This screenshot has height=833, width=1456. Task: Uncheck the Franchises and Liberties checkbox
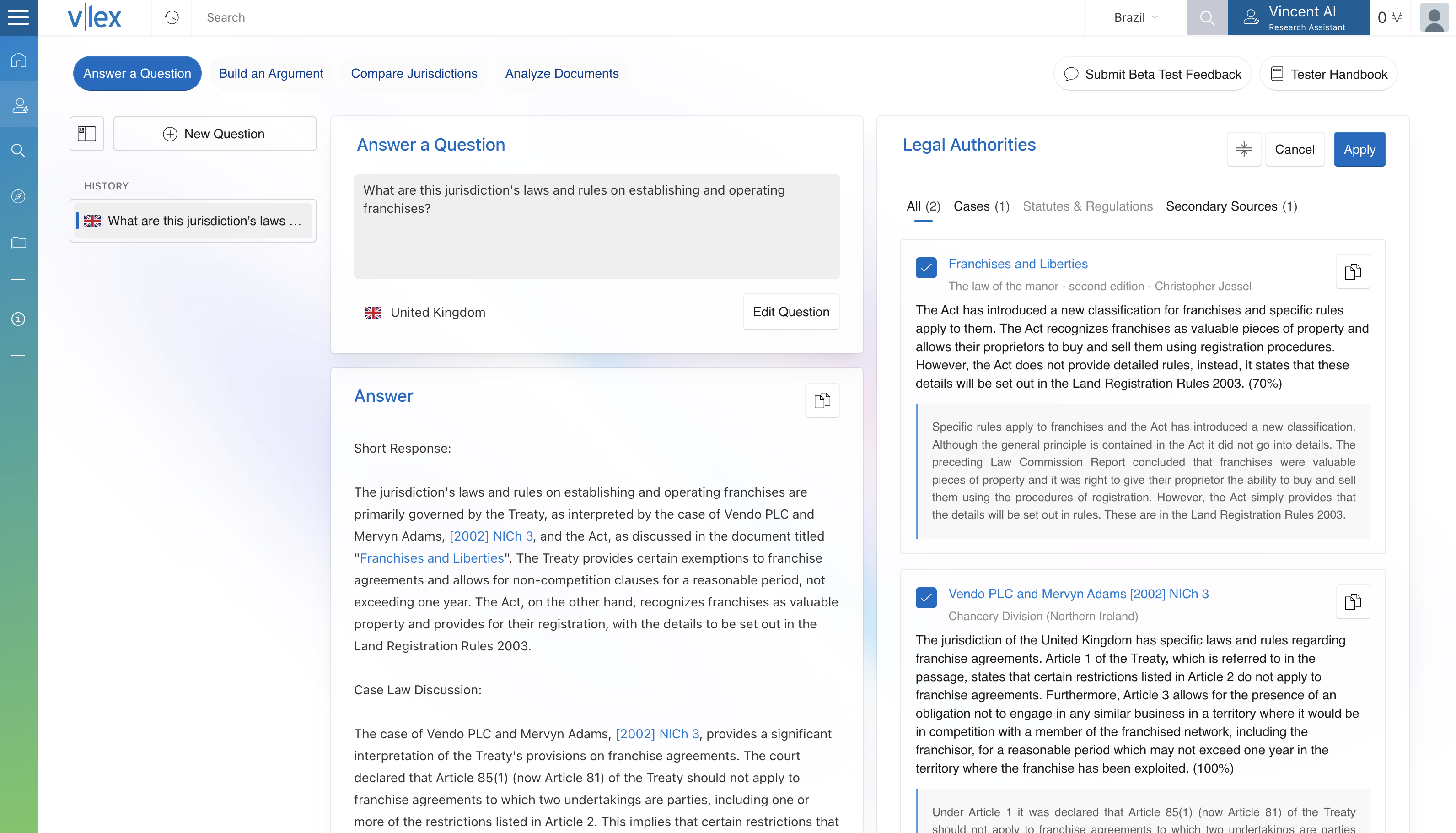click(925, 267)
